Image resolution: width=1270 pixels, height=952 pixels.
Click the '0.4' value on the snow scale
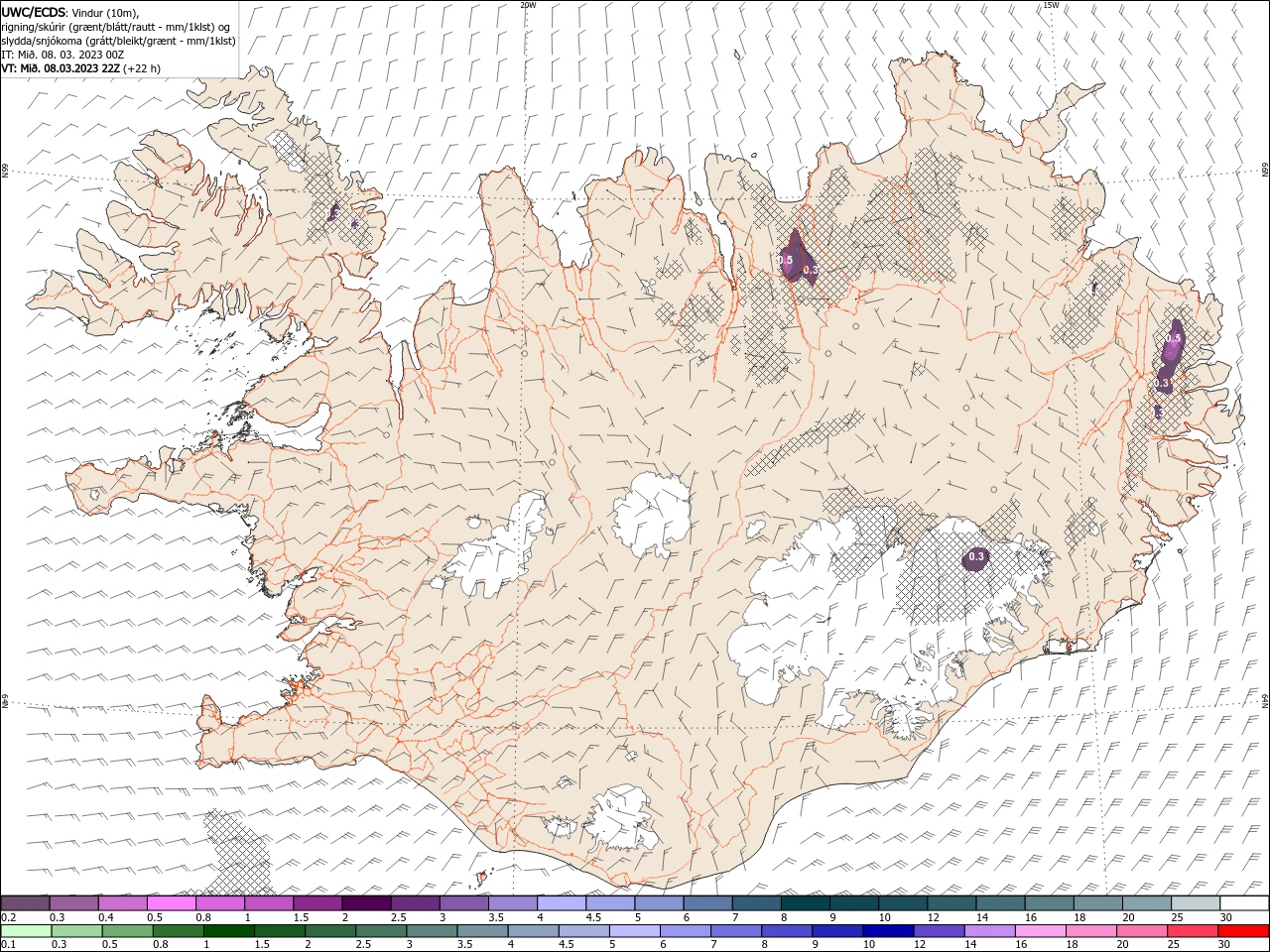(x=106, y=917)
